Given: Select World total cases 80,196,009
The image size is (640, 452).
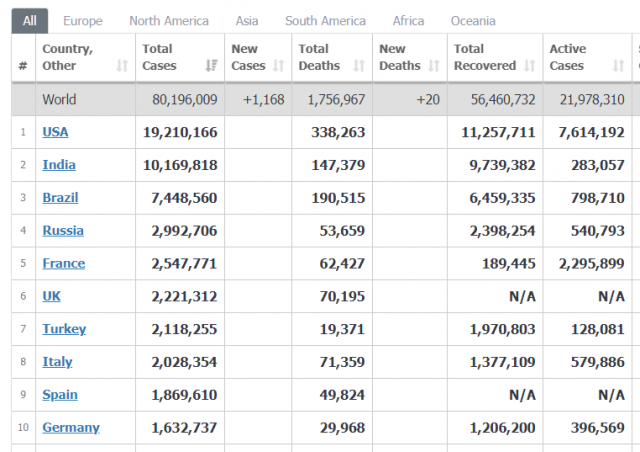Looking at the screenshot, I should pos(185,99).
